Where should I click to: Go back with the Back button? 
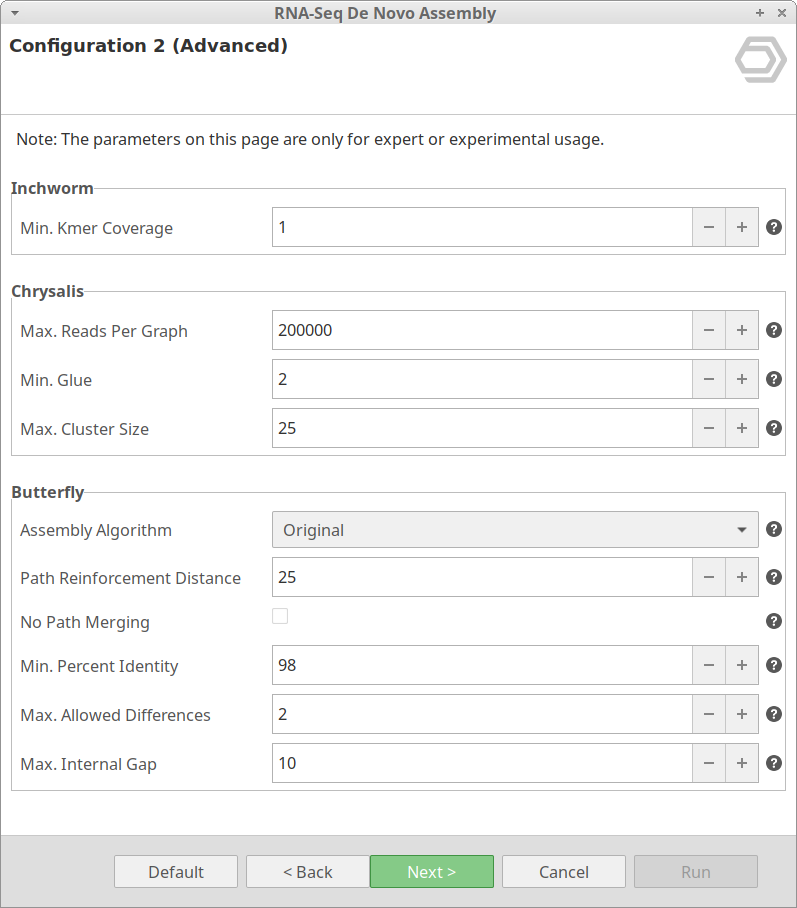click(x=307, y=872)
